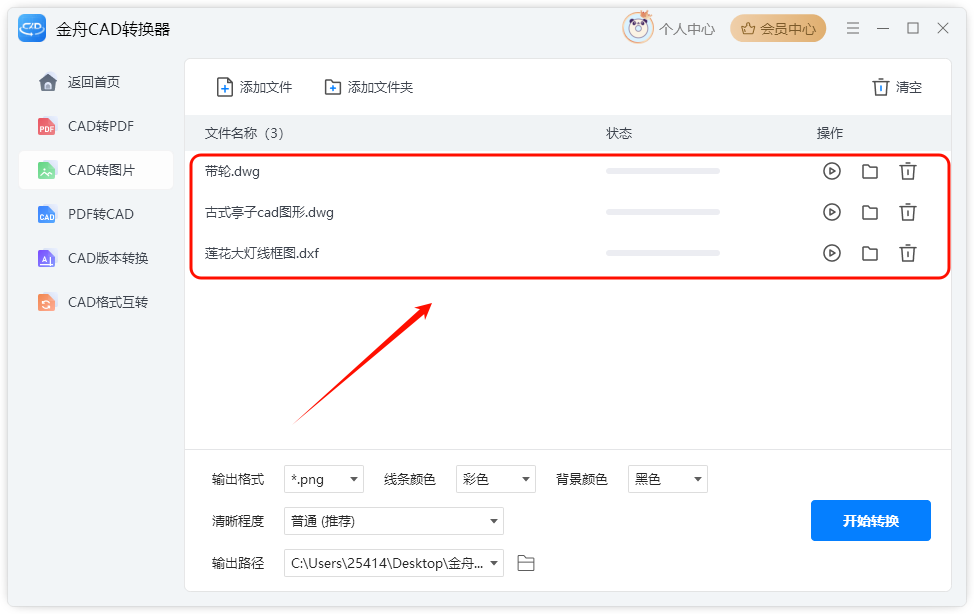Click progress bar of 莲花大灯线框图.dxf
Viewport: 974px width, 614px height.
pyautogui.click(x=663, y=253)
